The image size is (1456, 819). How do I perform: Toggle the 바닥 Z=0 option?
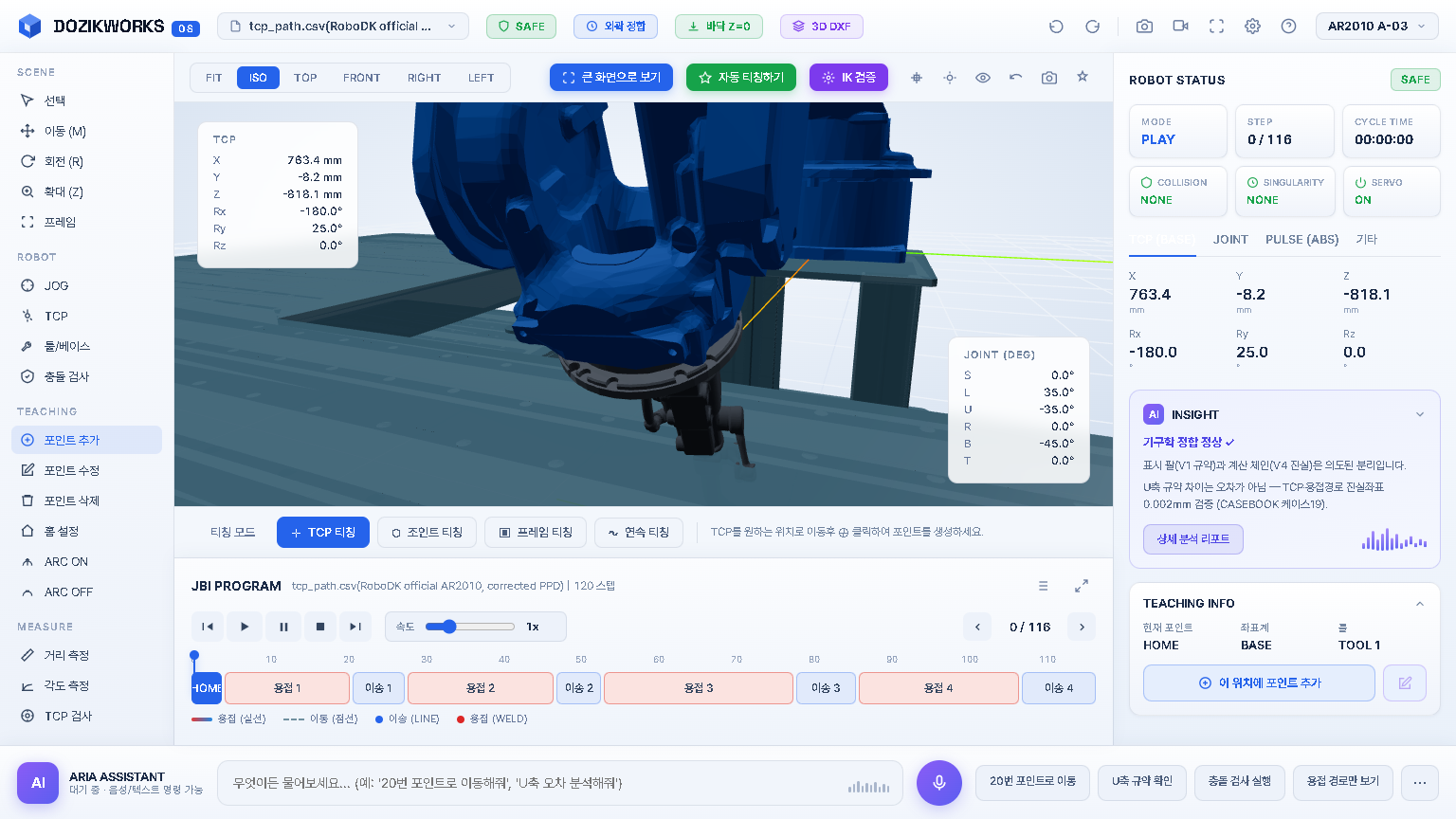pyautogui.click(x=719, y=27)
